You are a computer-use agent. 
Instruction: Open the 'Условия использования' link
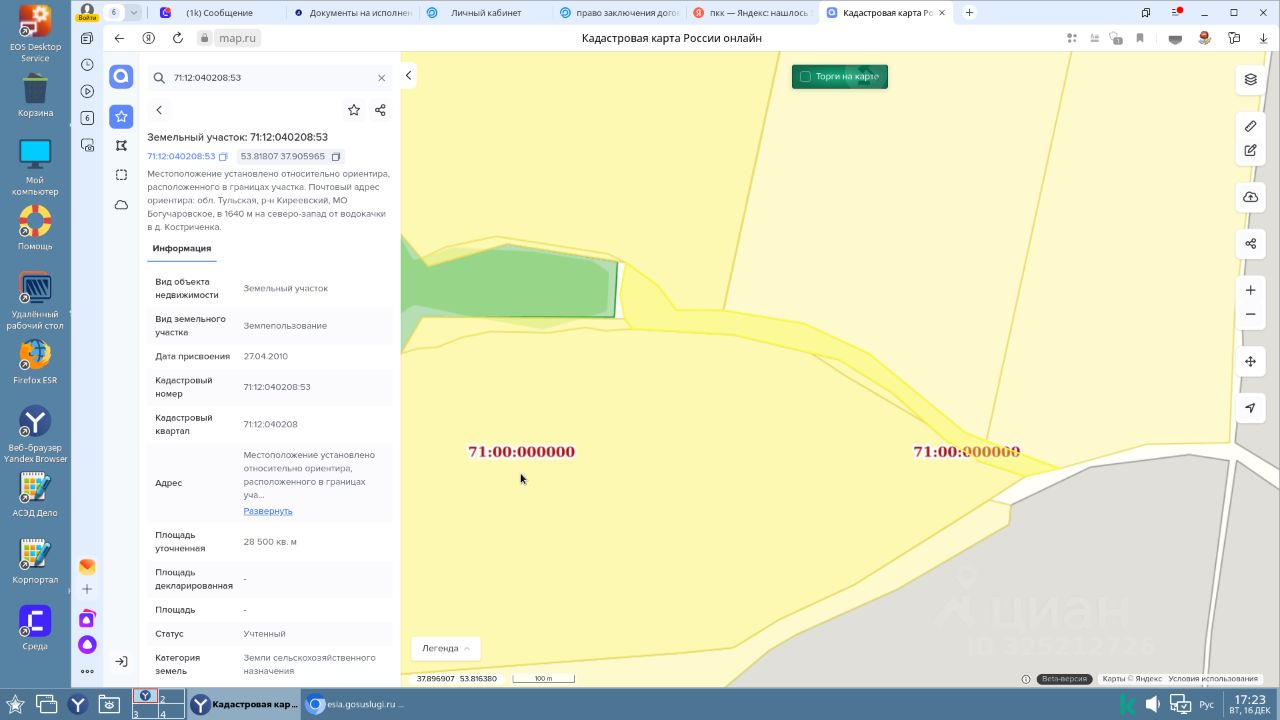click(x=1213, y=679)
